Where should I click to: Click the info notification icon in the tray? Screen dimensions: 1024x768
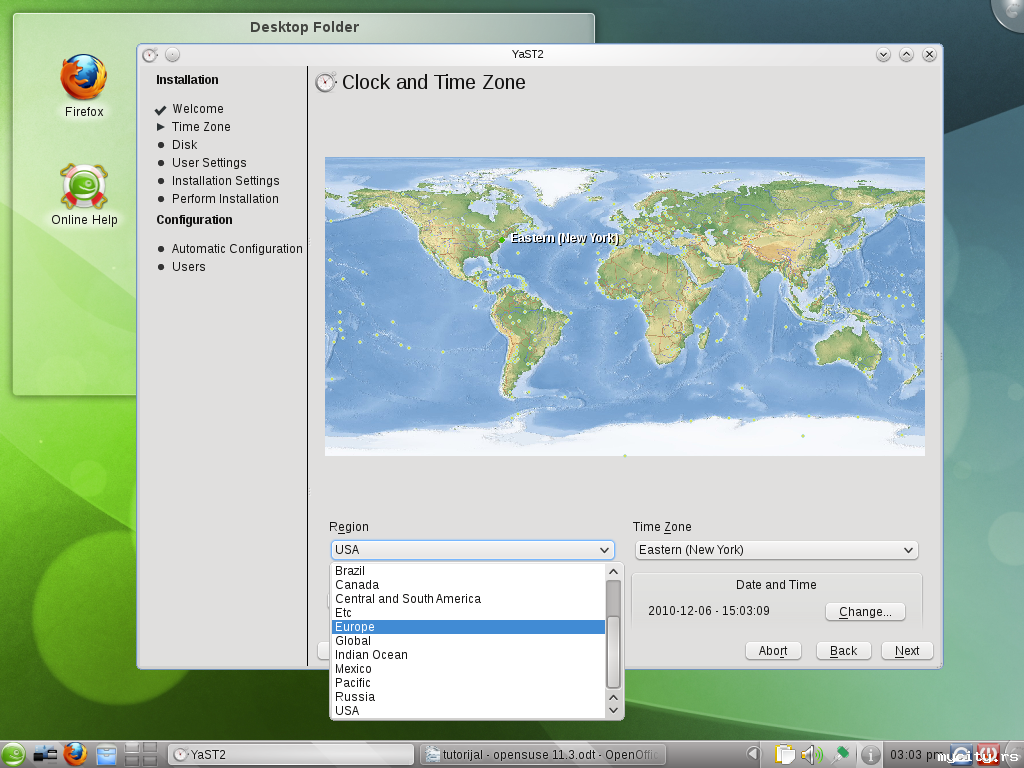click(x=870, y=754)
